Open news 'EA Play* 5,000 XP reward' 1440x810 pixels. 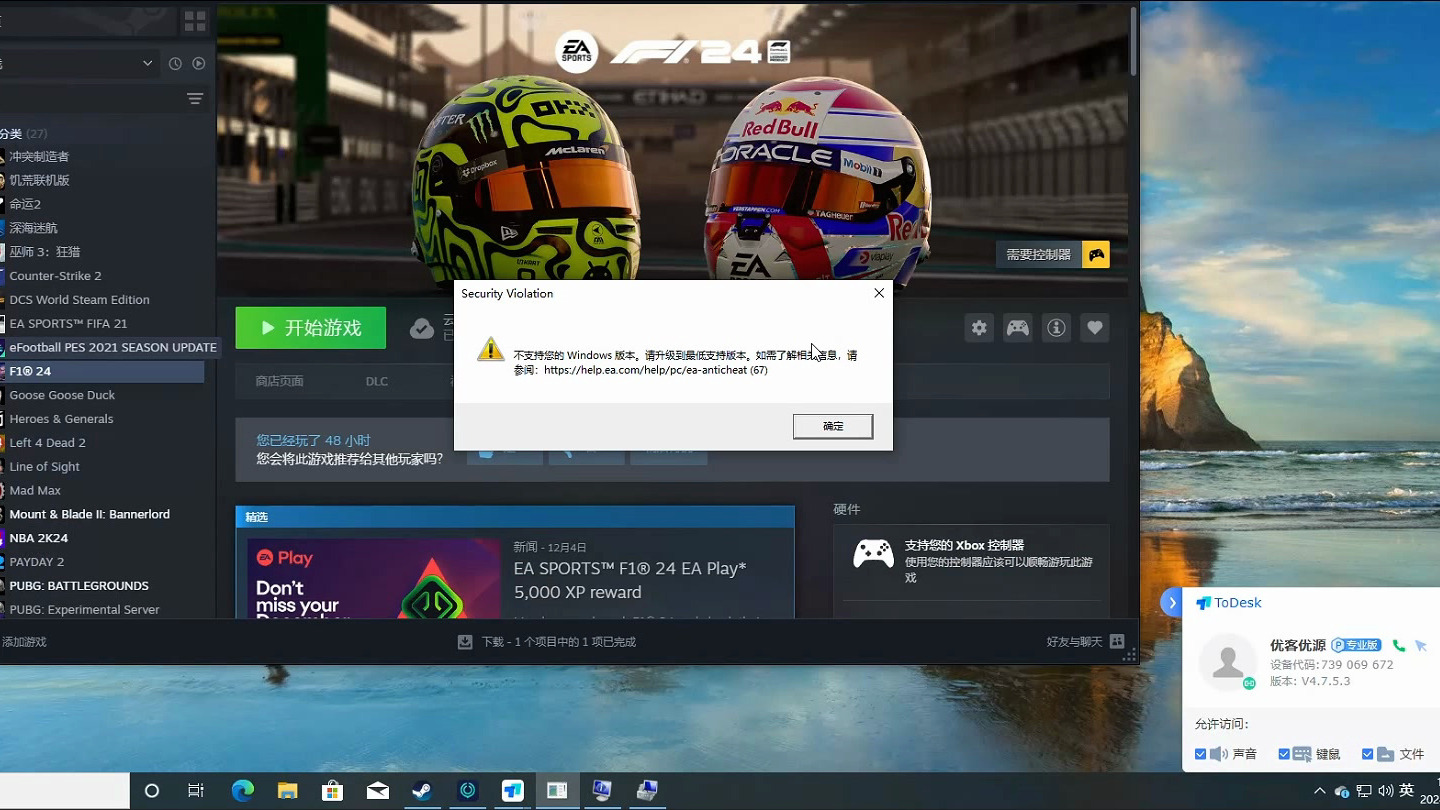coord(630,580)
